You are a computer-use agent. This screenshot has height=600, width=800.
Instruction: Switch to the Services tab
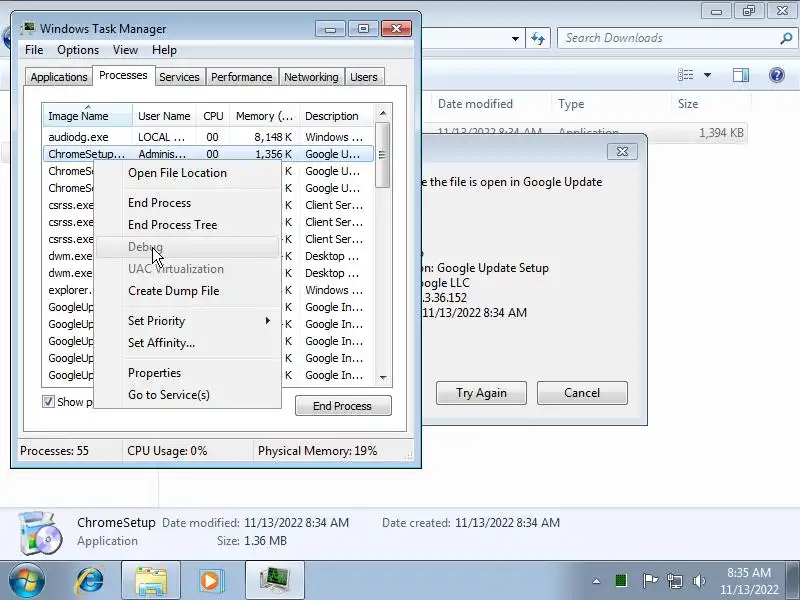[179, 77]
